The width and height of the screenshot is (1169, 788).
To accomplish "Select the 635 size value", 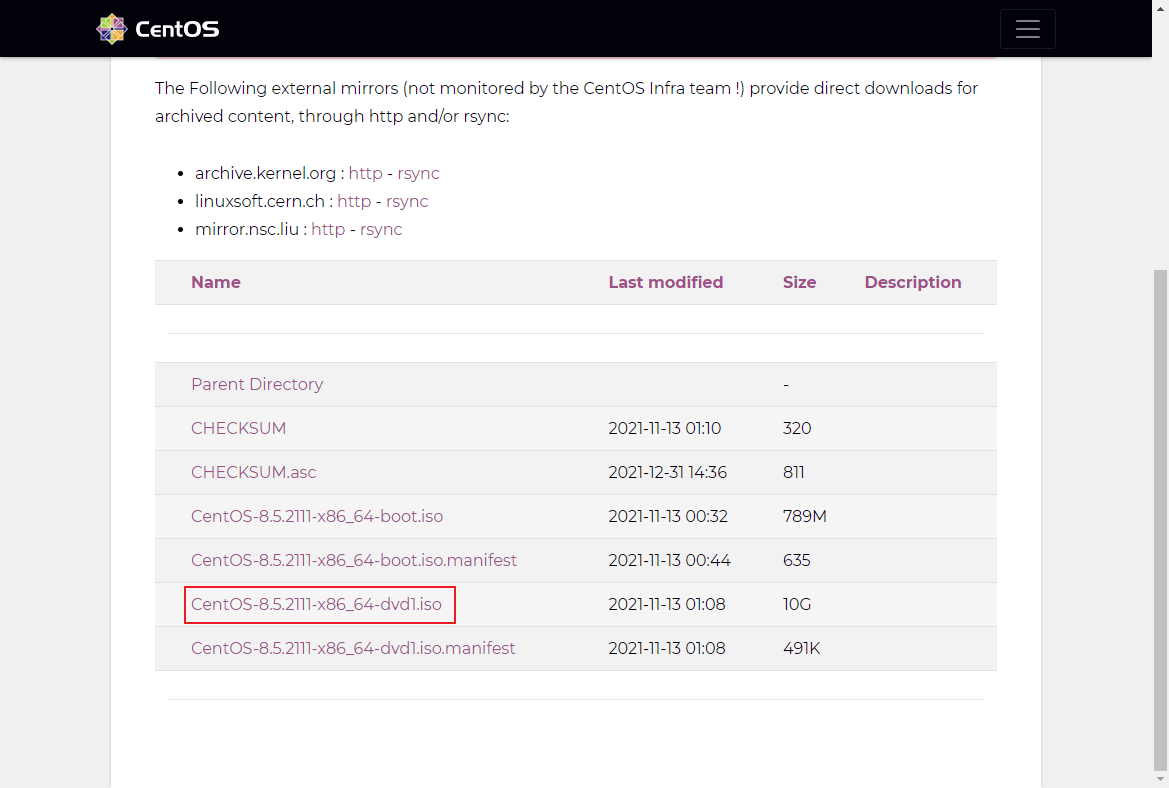I will click(796, 560).
